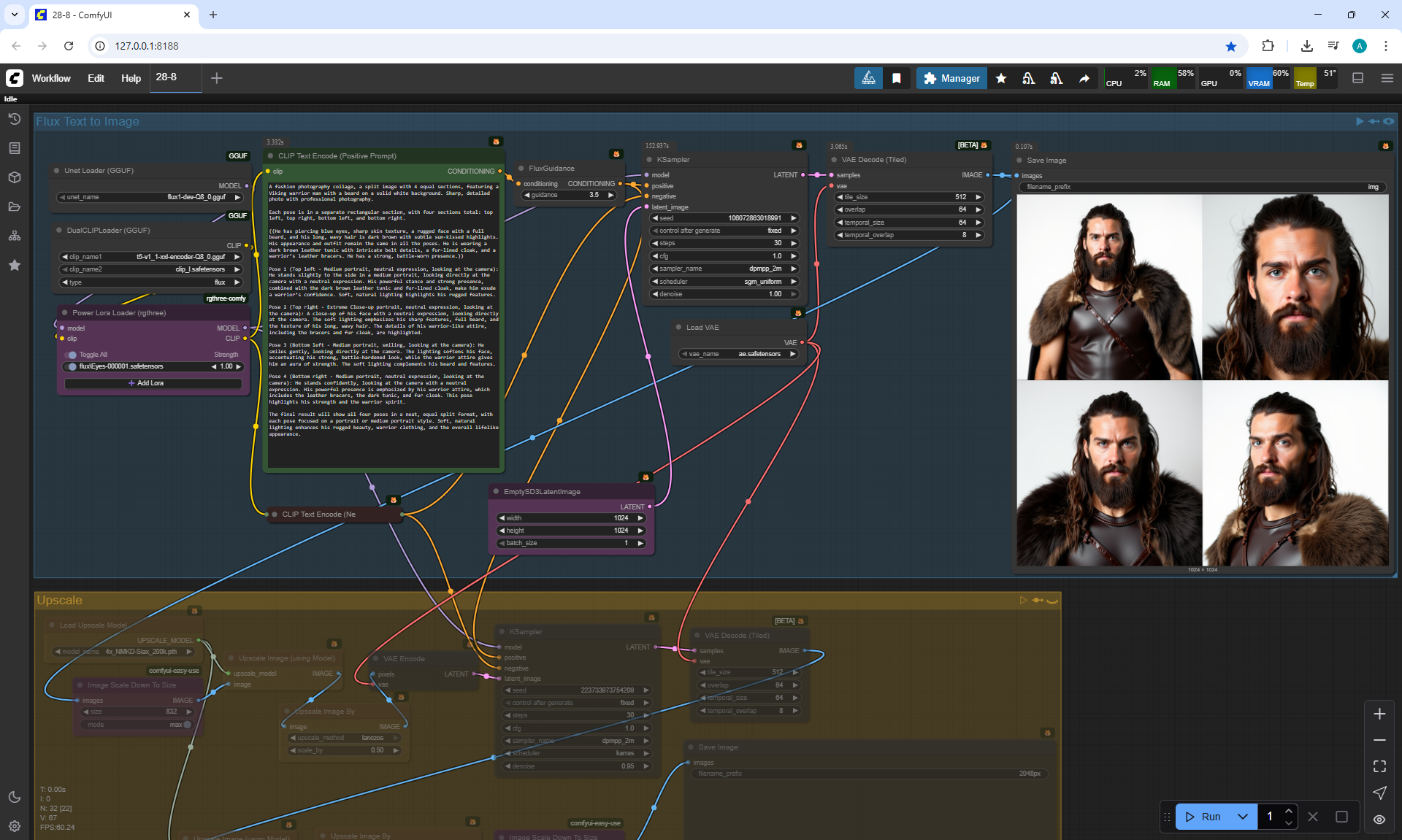Open the vae_name ae.safetensors selector
Viewport: 1402px width, 840px height.
(x=738, y=354)
